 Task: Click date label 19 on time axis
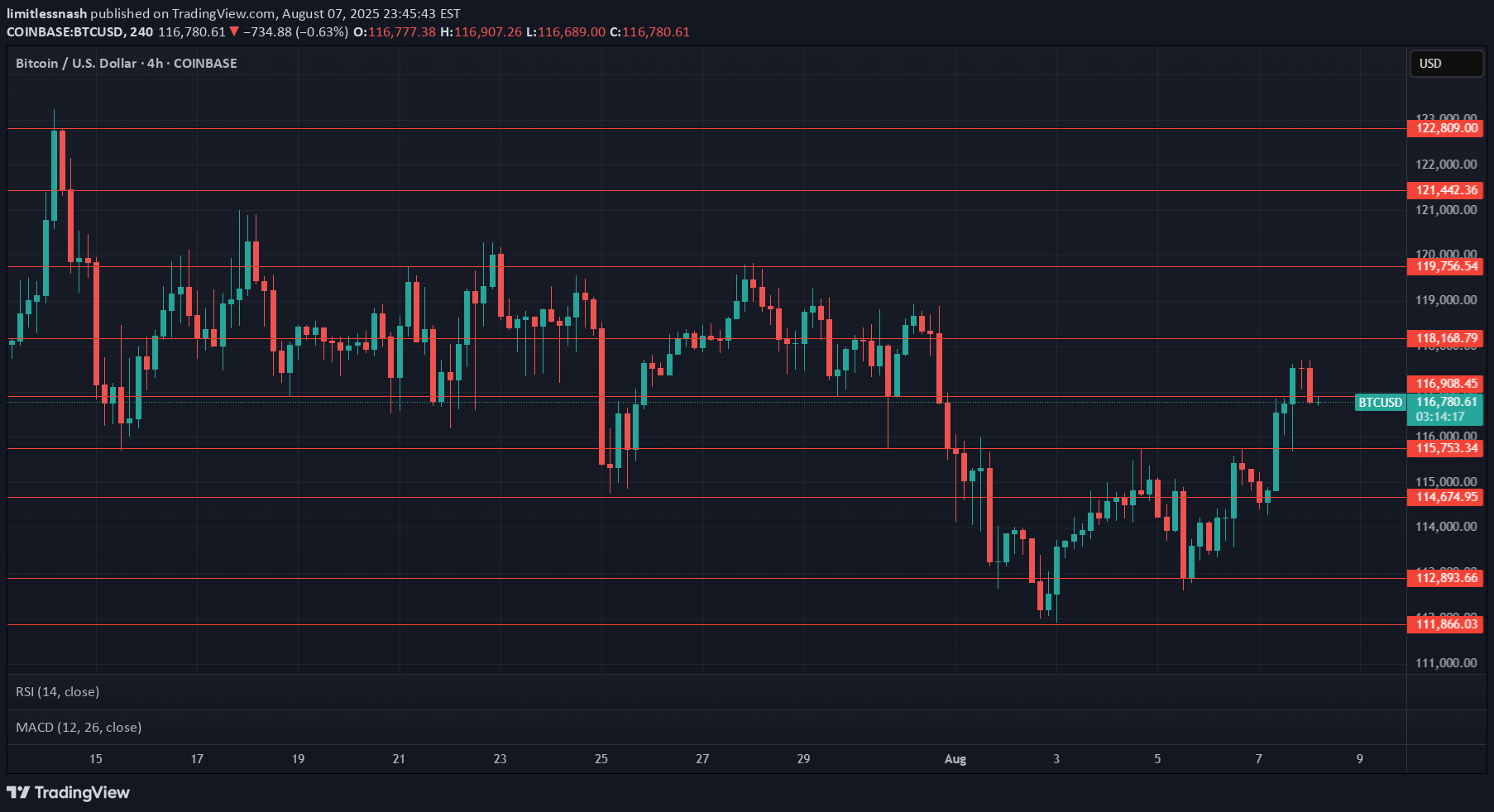(298, 759)
